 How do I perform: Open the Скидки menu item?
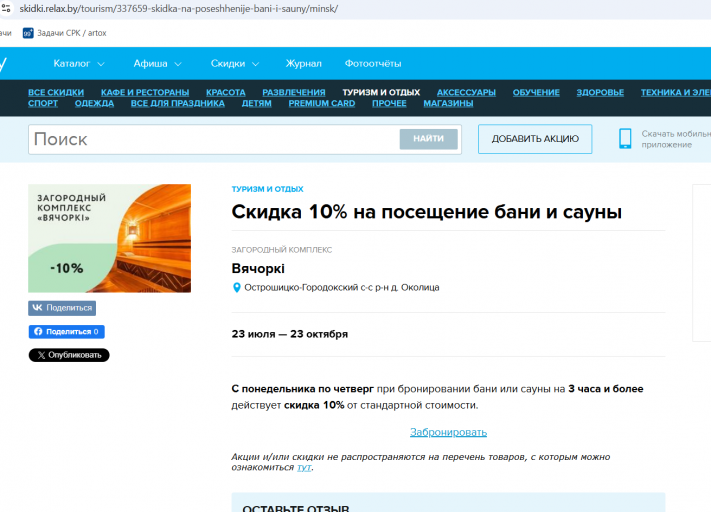tap(228, 63)
